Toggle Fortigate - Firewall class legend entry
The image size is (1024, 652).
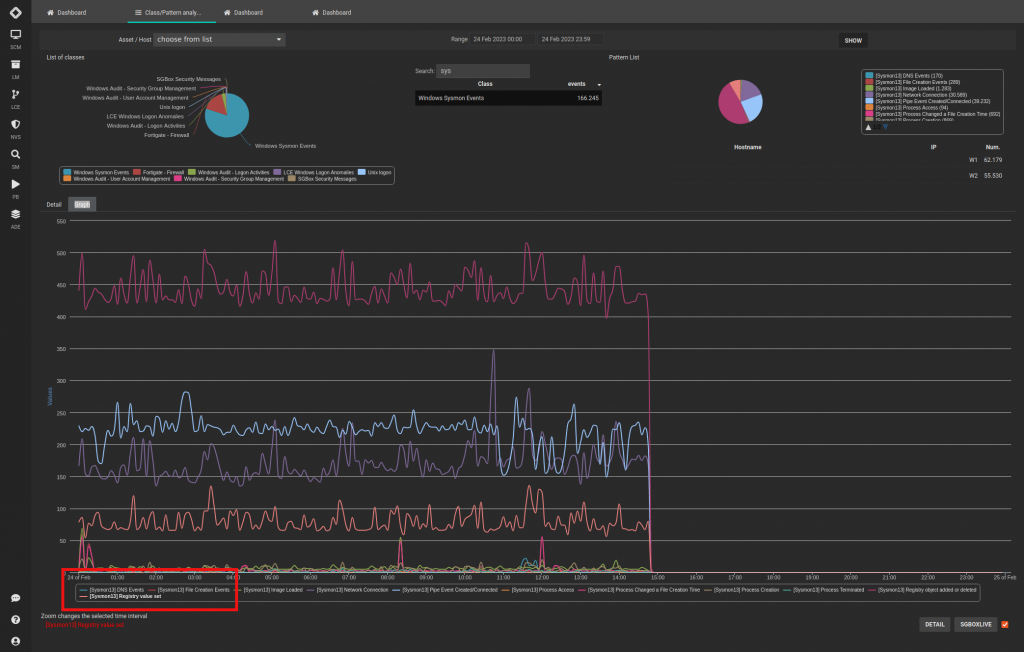(x=159, y=172)
